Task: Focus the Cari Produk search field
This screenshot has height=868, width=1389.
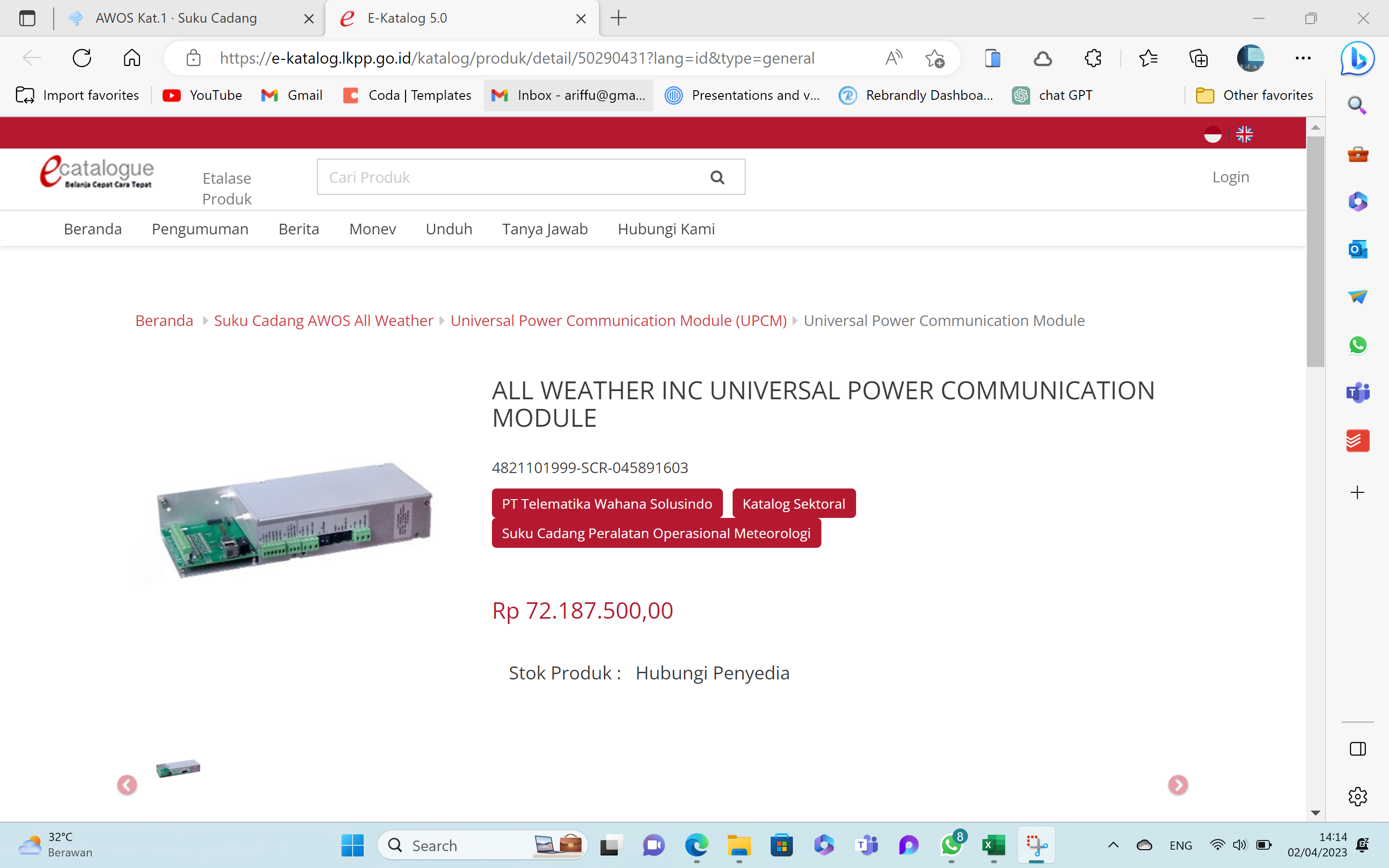Action: 511,177
